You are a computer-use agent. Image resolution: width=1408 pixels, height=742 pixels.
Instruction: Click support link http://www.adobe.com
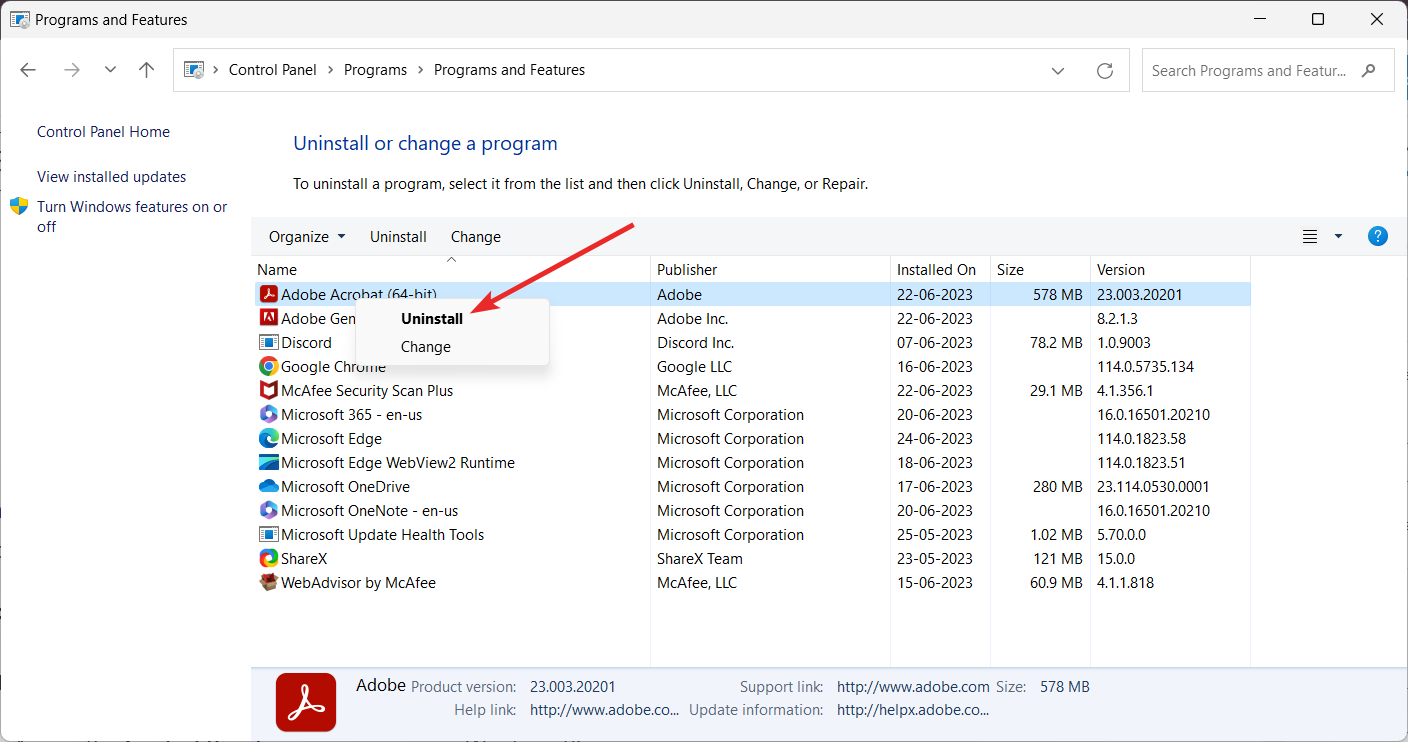913,687
